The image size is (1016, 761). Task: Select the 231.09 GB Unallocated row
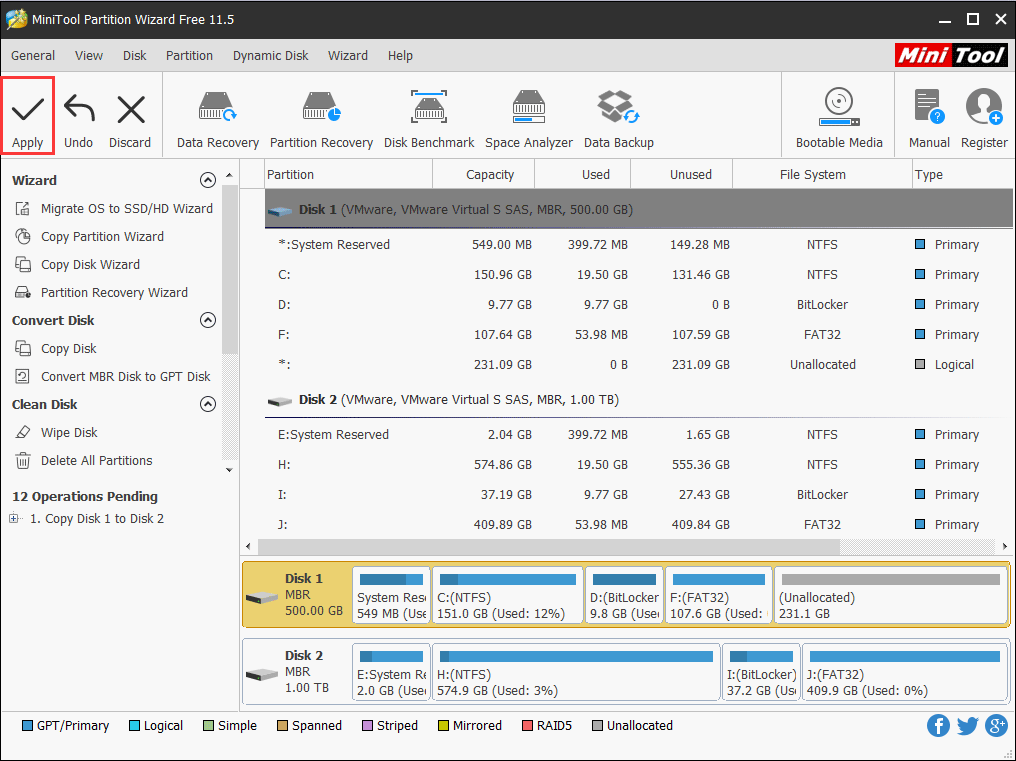click(x=639, y=364)
